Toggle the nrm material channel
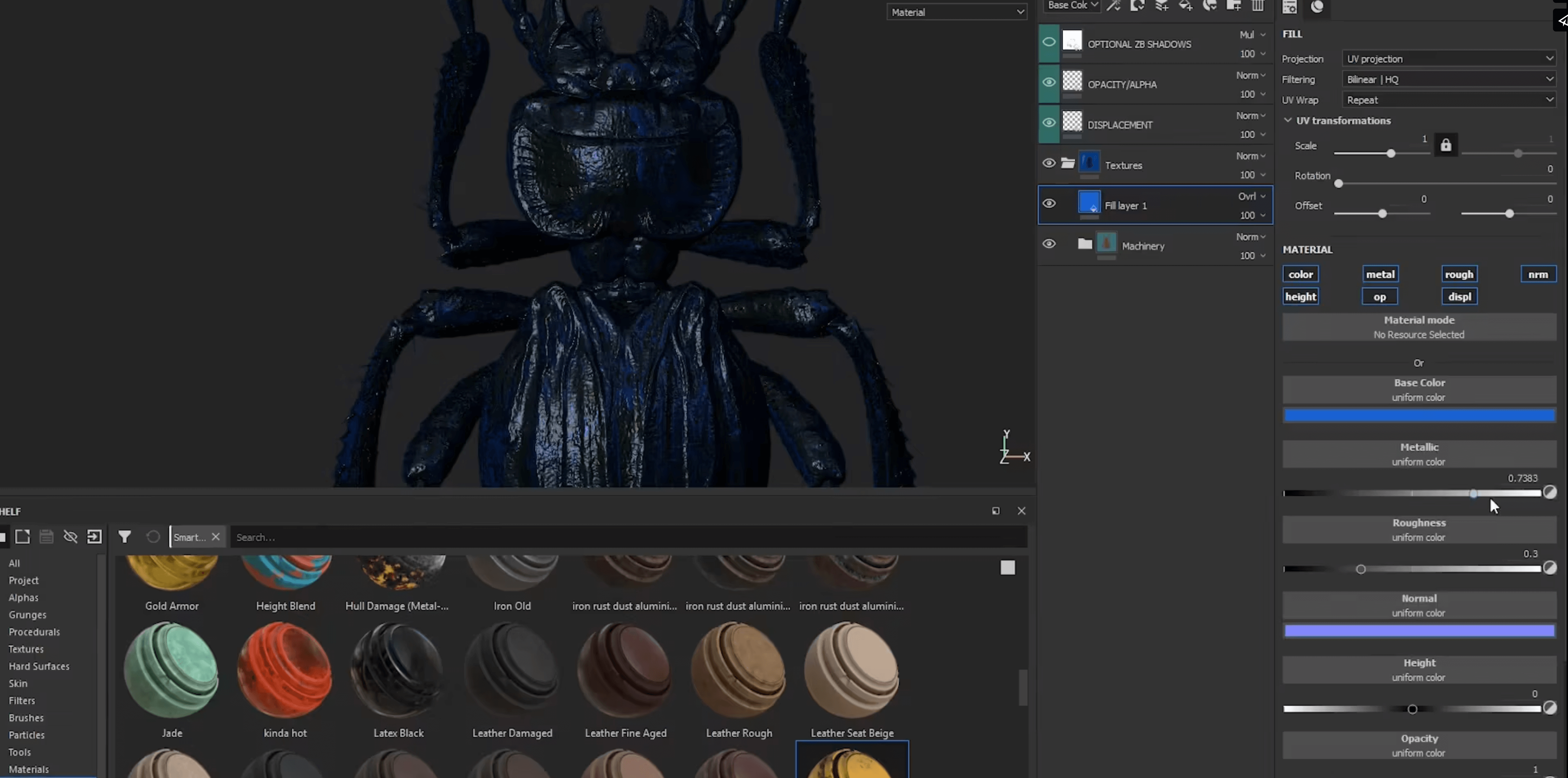 (1538, 274)
